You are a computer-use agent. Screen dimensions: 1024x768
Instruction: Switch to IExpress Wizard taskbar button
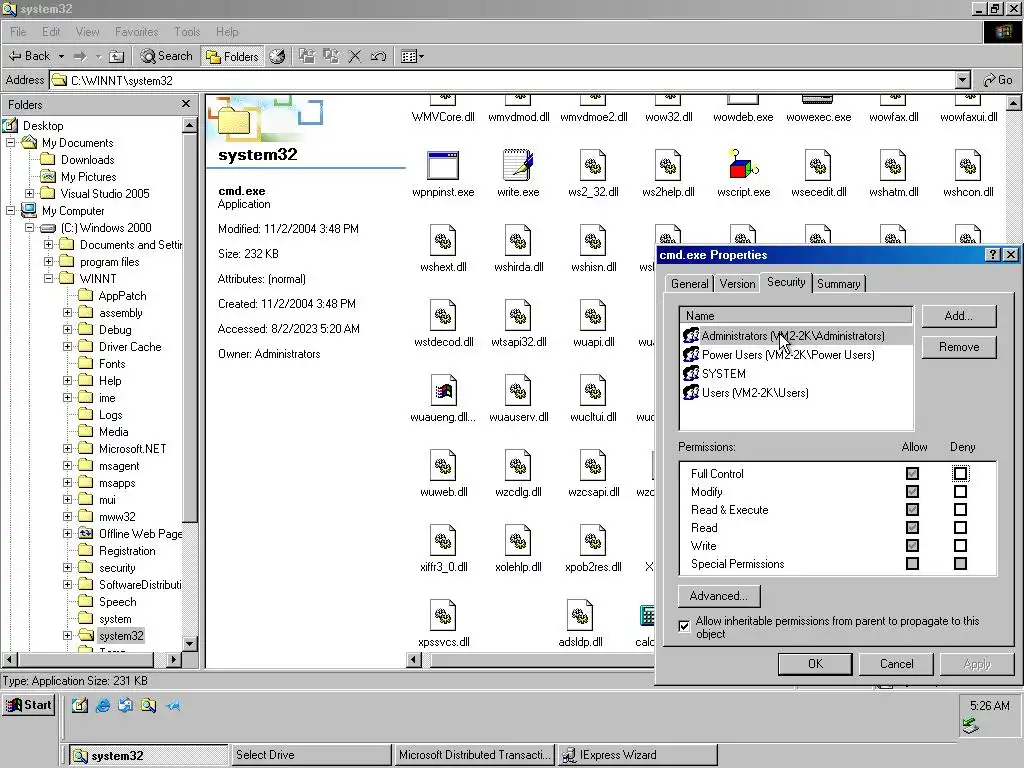point(638,755)
